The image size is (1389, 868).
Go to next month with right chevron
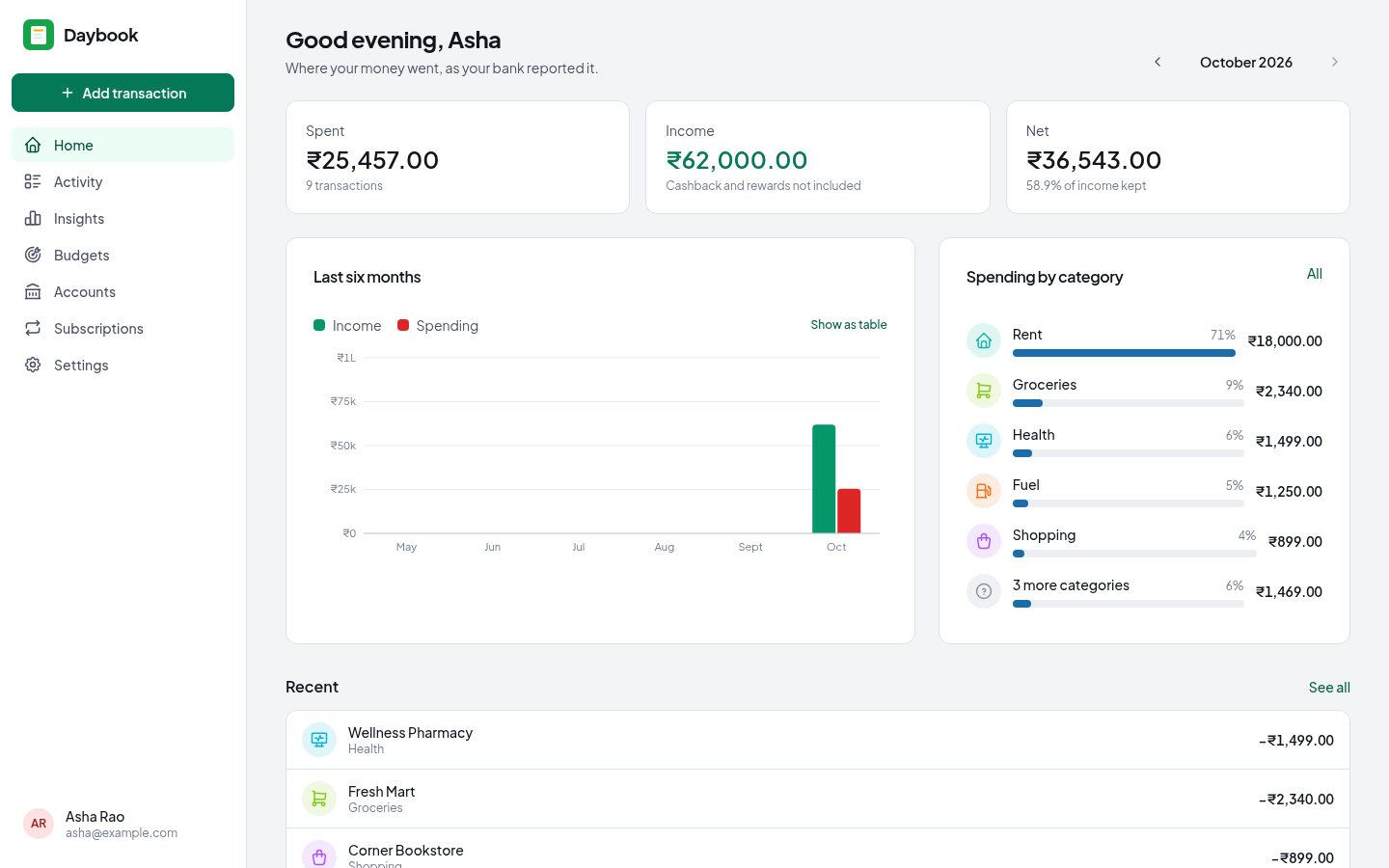(1335, 62)
